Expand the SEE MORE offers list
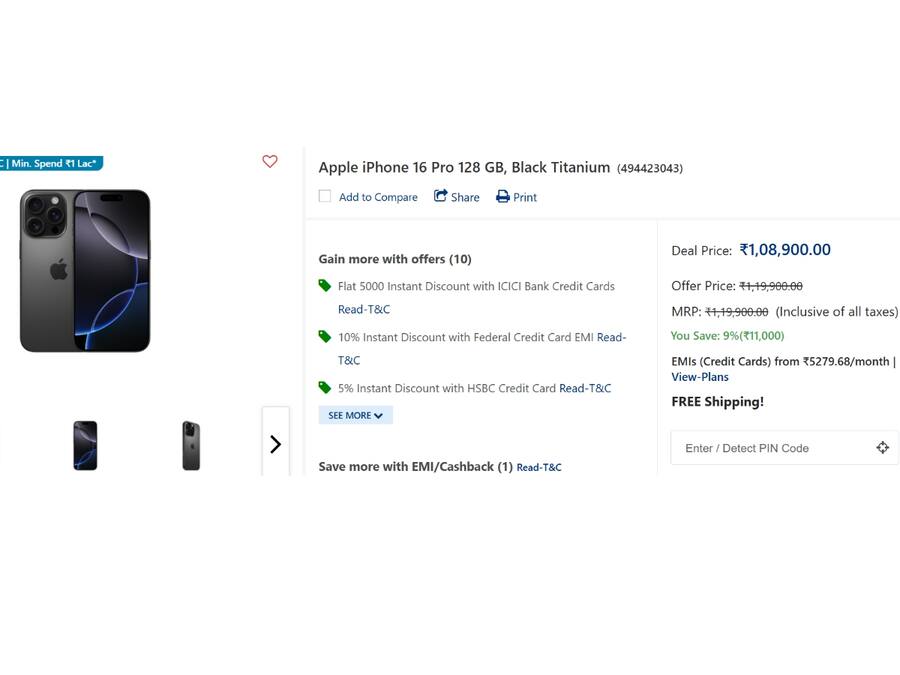Viewport: 900px width, 675px height. [355, 414]
